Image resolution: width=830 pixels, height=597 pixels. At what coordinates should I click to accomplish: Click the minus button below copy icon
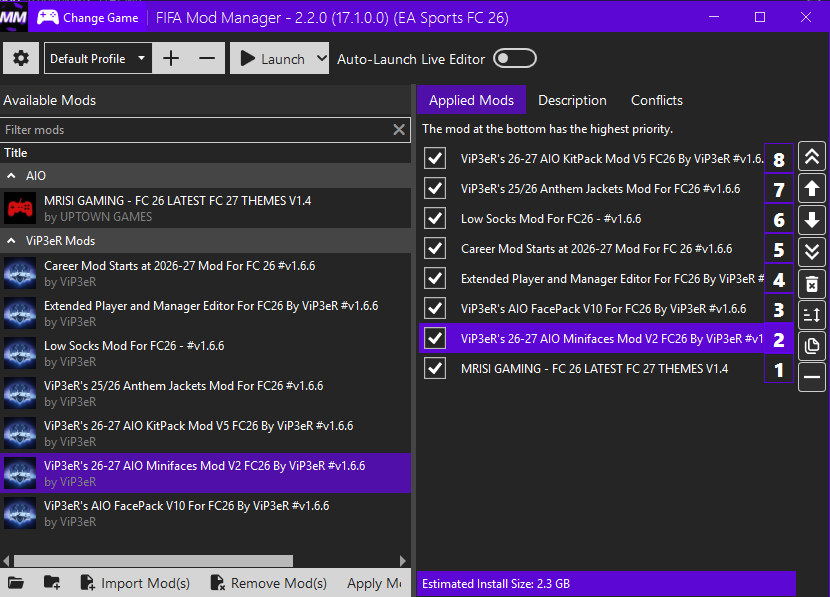coord(811,377)
